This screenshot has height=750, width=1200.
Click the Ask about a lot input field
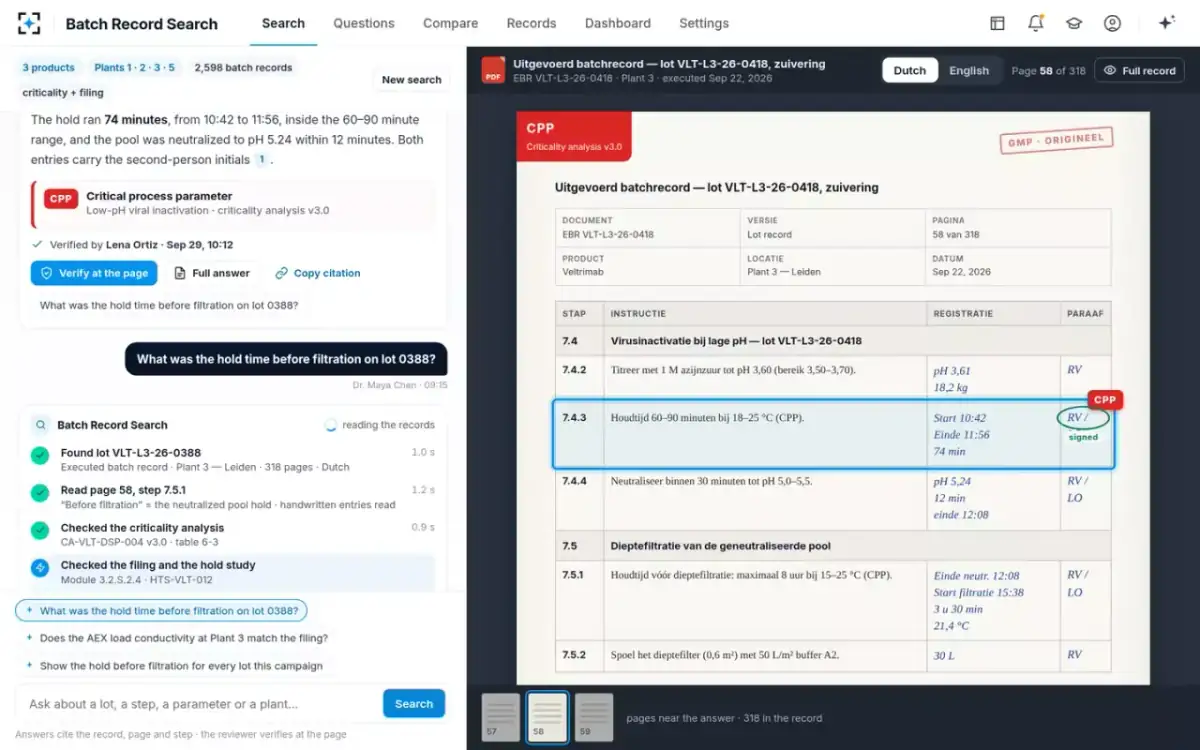pyautogui.click(x=198, y=704)
